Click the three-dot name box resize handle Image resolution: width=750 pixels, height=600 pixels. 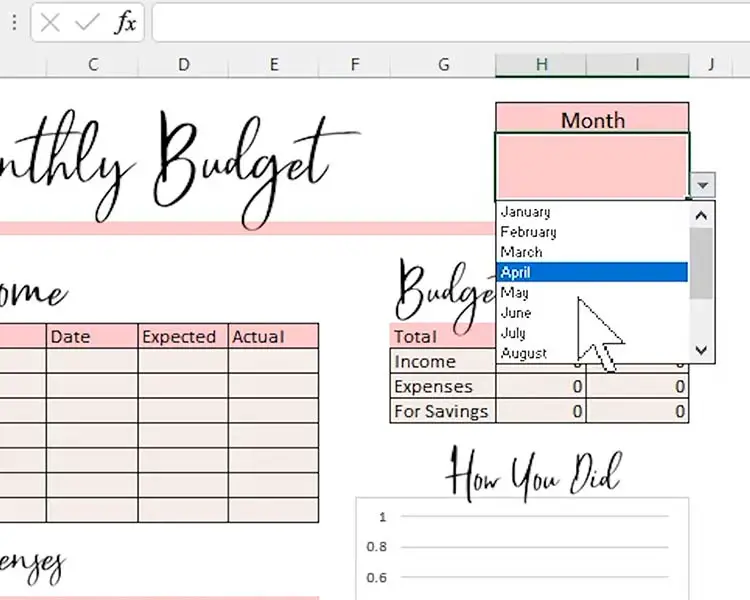coord(14,22)
